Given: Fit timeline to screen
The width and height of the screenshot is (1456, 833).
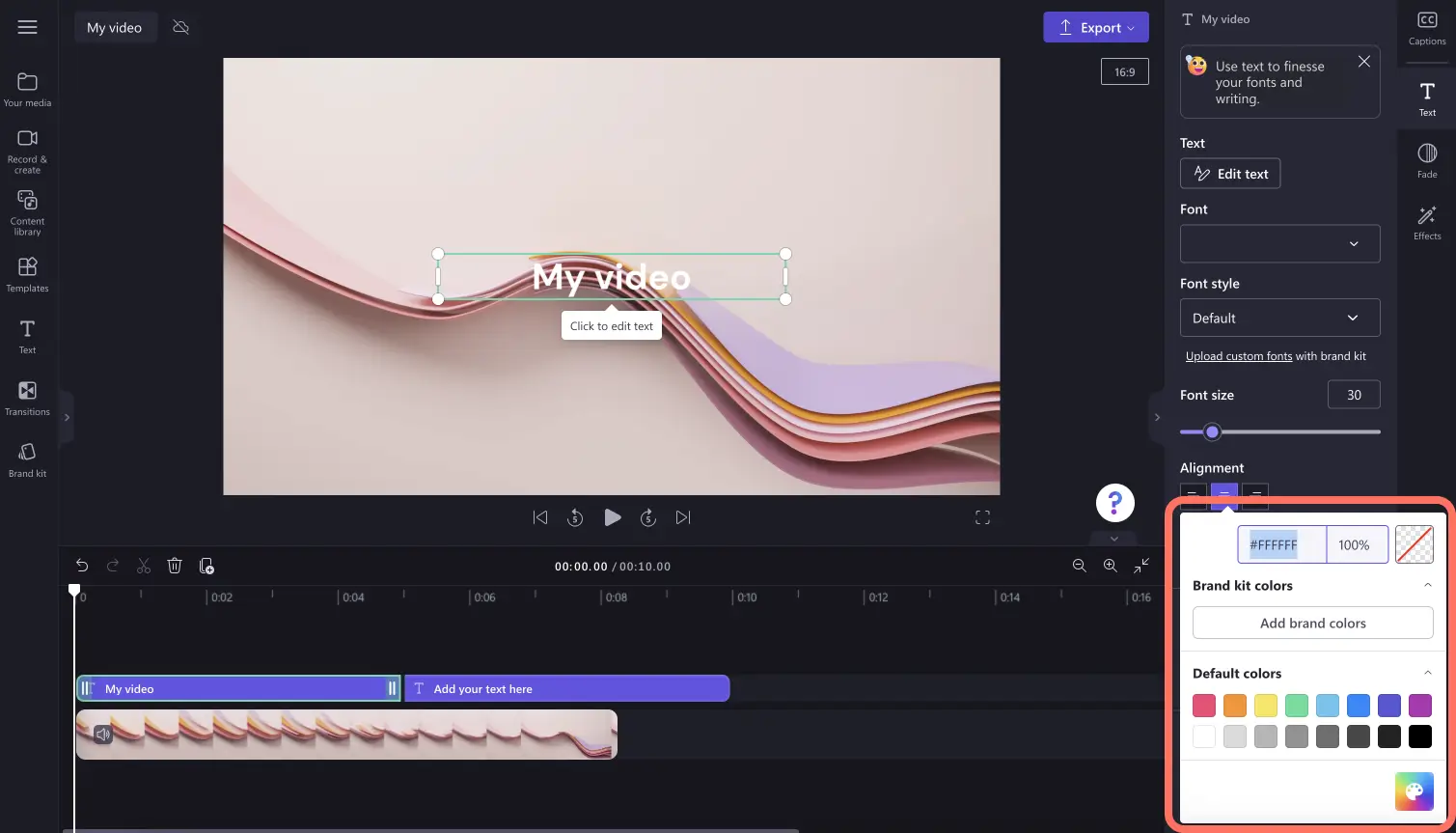Looking at the screenshot, I should [1141, 566].
